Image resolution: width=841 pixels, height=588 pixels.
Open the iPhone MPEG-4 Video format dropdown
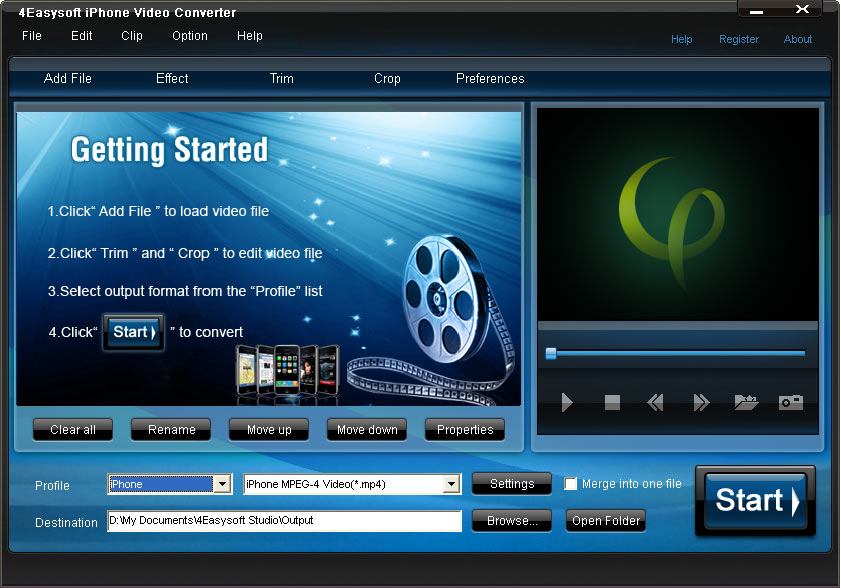451,484
